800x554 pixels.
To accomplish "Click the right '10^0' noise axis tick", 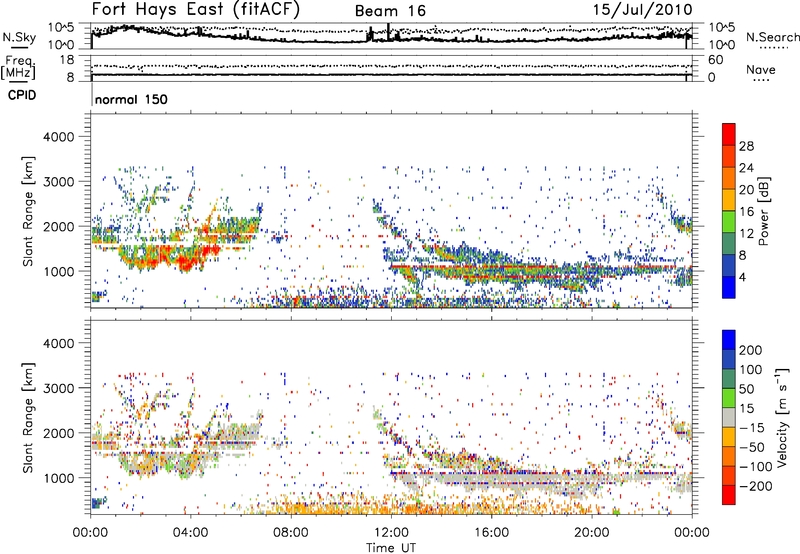I will 722,45.
